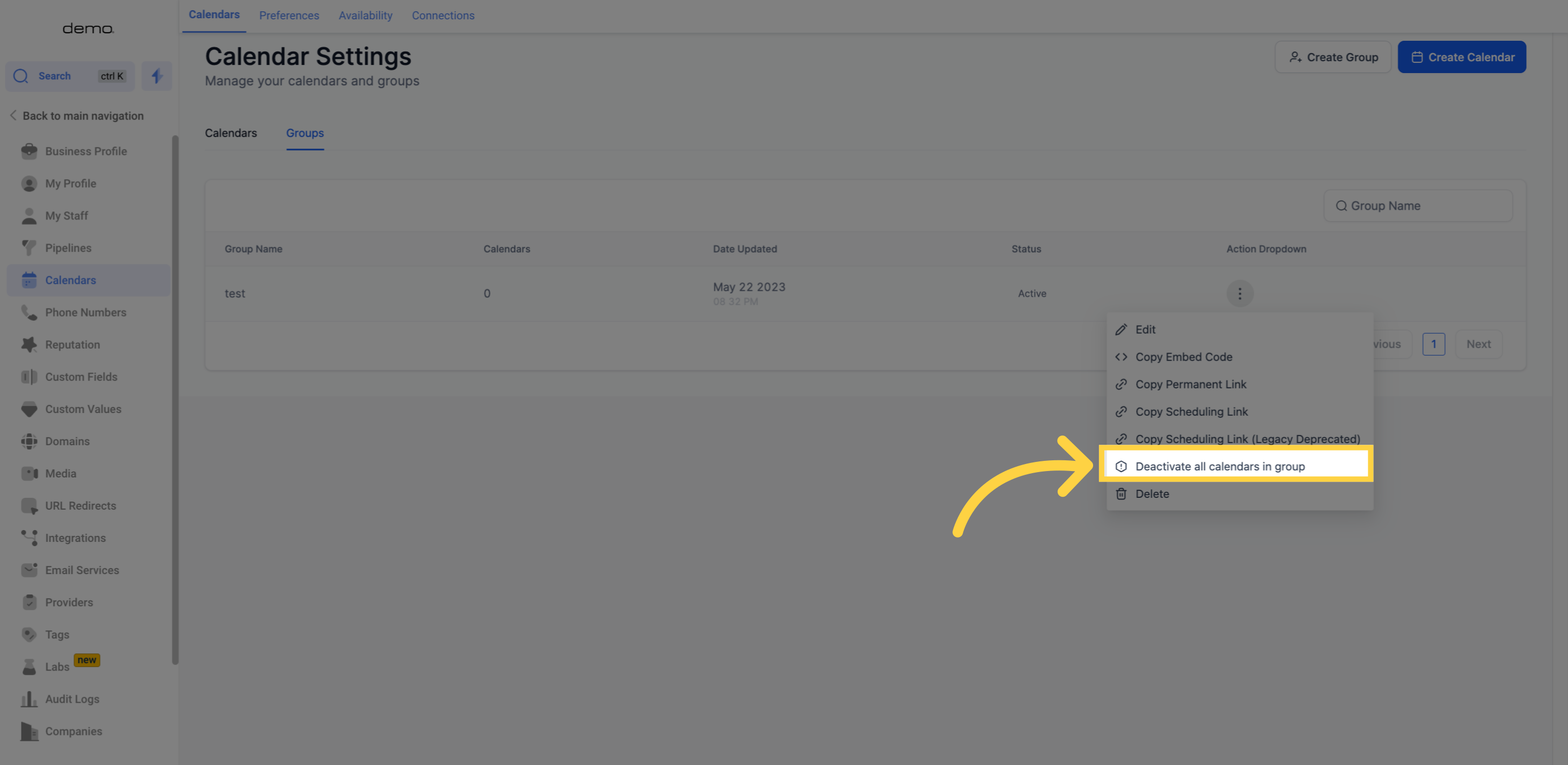The image size is (1568, 765).
Task: Open the Calendars top tab
Action: [214, 14]
